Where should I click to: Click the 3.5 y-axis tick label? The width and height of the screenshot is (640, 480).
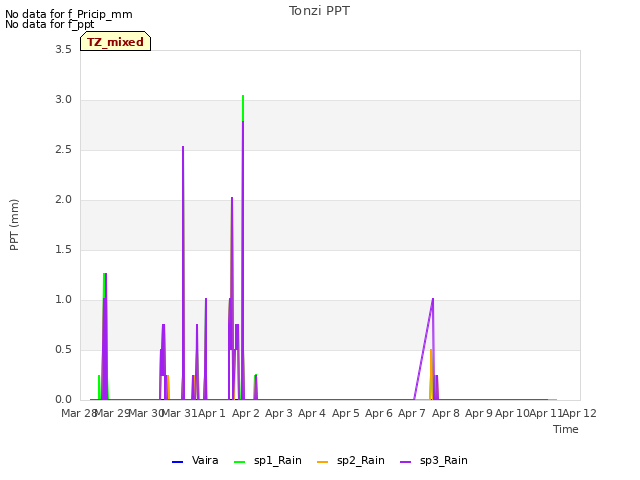click(63, 50)
